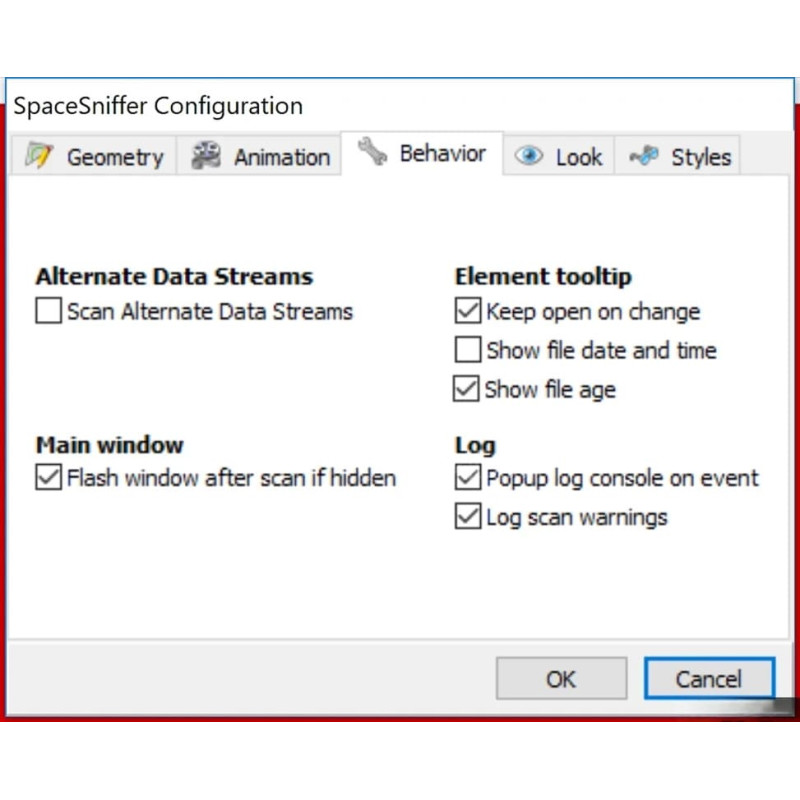
Task: Uncheck Keep open on change
Action: point(468,311)
